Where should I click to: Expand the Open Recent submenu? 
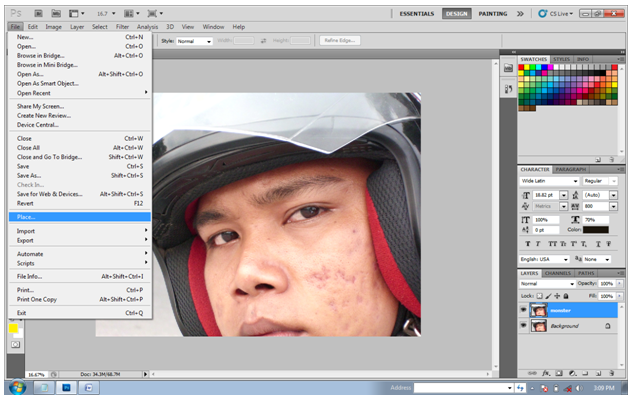80,93
